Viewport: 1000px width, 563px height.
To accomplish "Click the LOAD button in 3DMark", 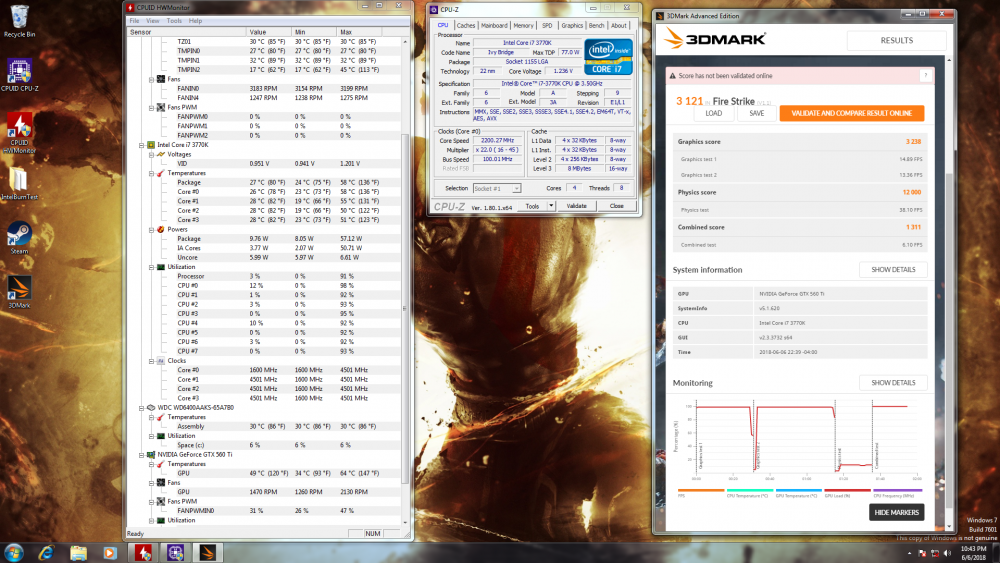I will tap(714, 113).
